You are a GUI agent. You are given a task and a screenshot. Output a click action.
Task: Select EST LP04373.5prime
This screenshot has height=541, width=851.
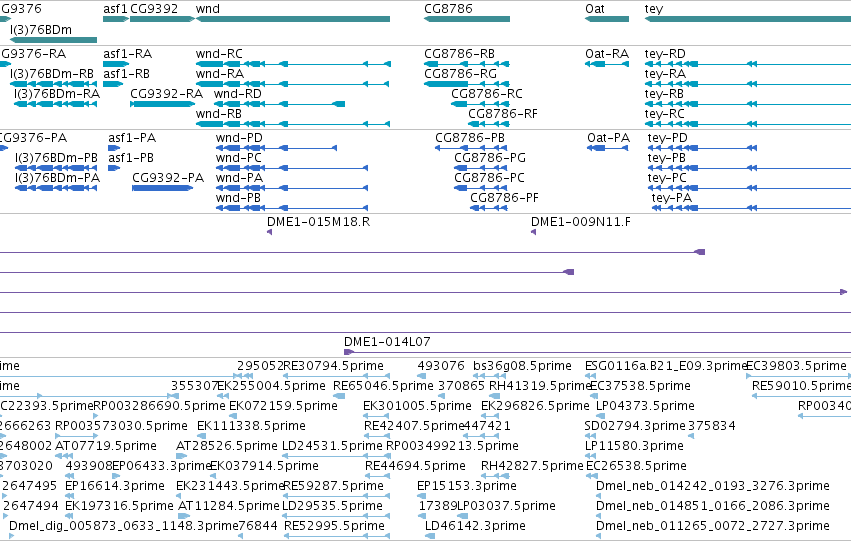(x=645, y=406)
